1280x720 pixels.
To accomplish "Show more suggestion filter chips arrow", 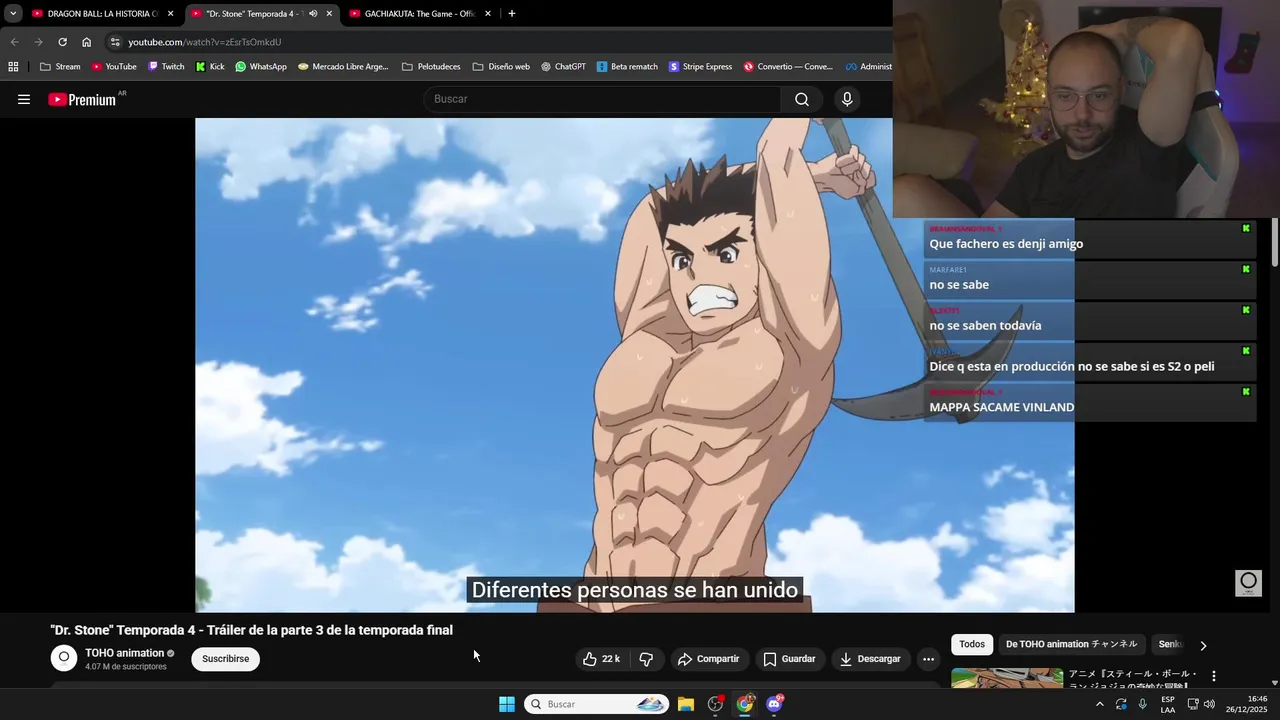I will coord(1203,645).
